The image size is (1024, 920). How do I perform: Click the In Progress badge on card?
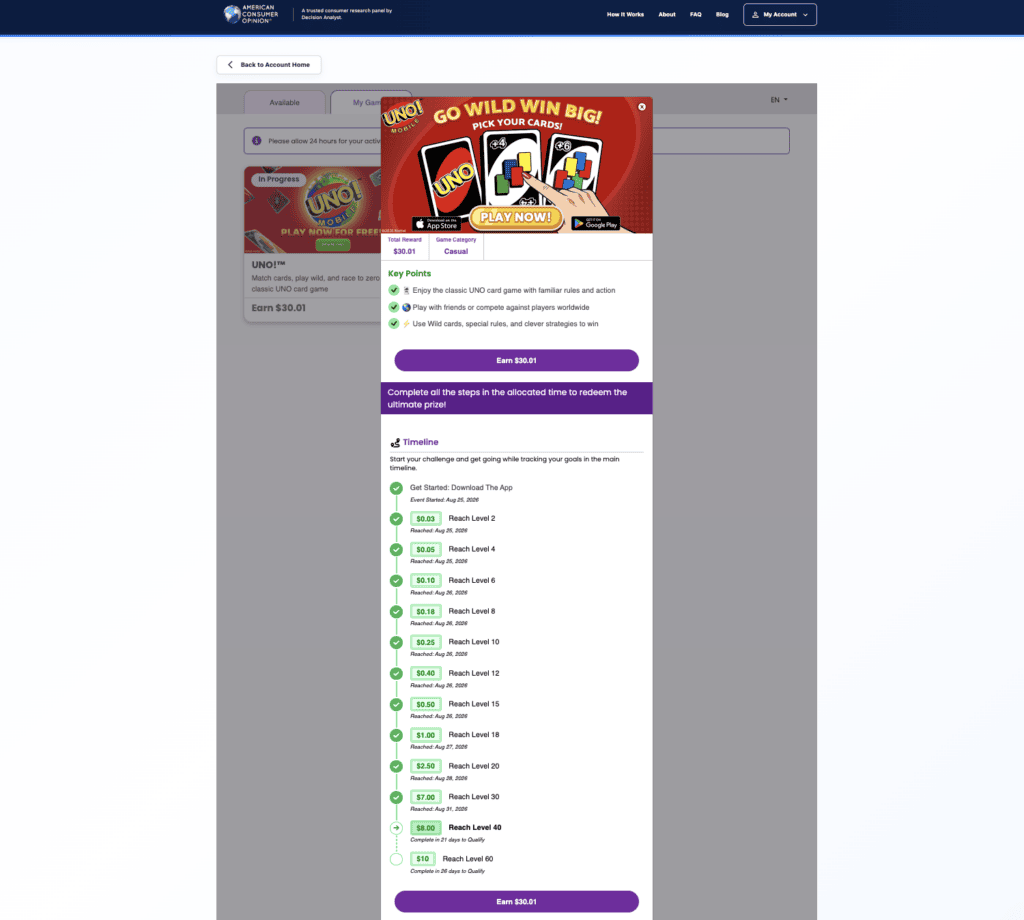[278, 179]
